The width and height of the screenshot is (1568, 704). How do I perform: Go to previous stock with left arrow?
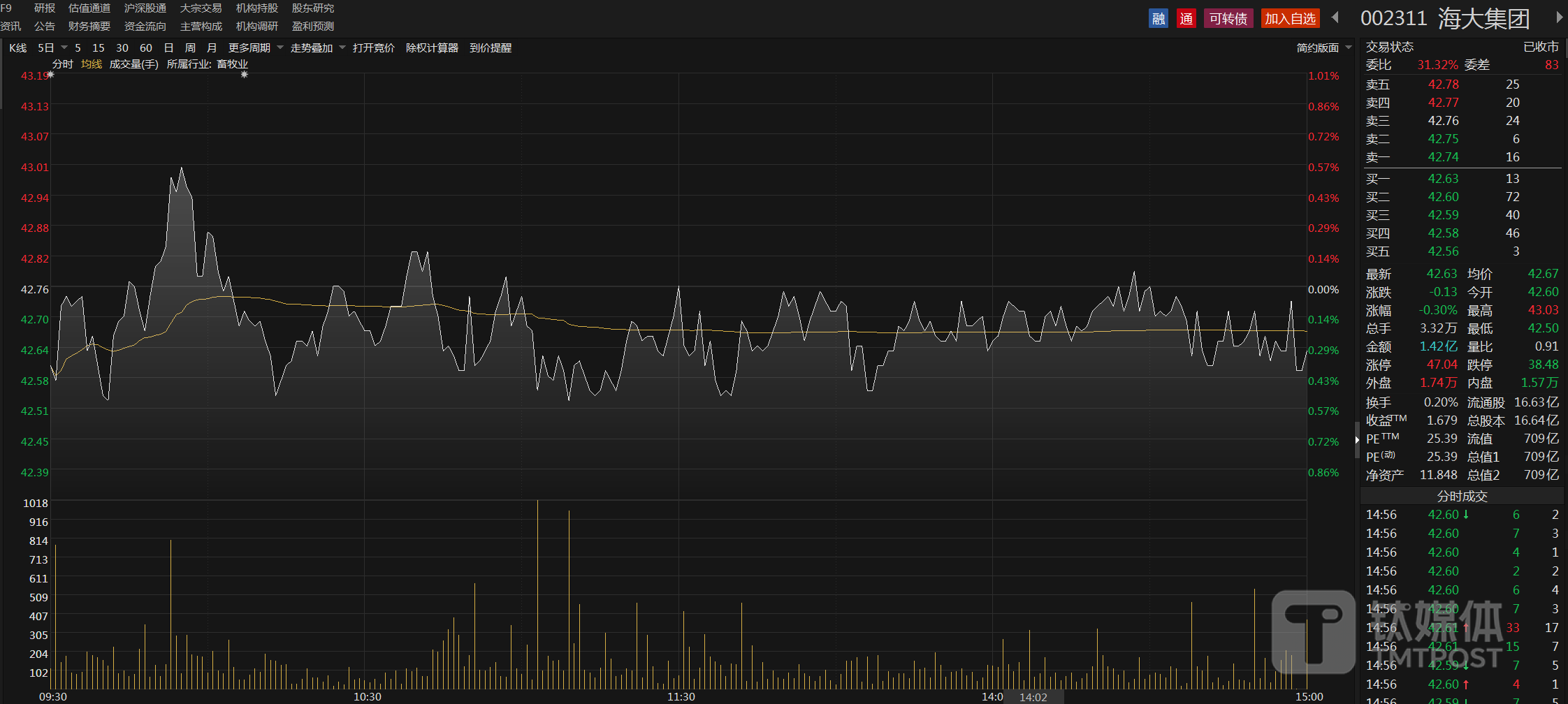coord(1335,17)
